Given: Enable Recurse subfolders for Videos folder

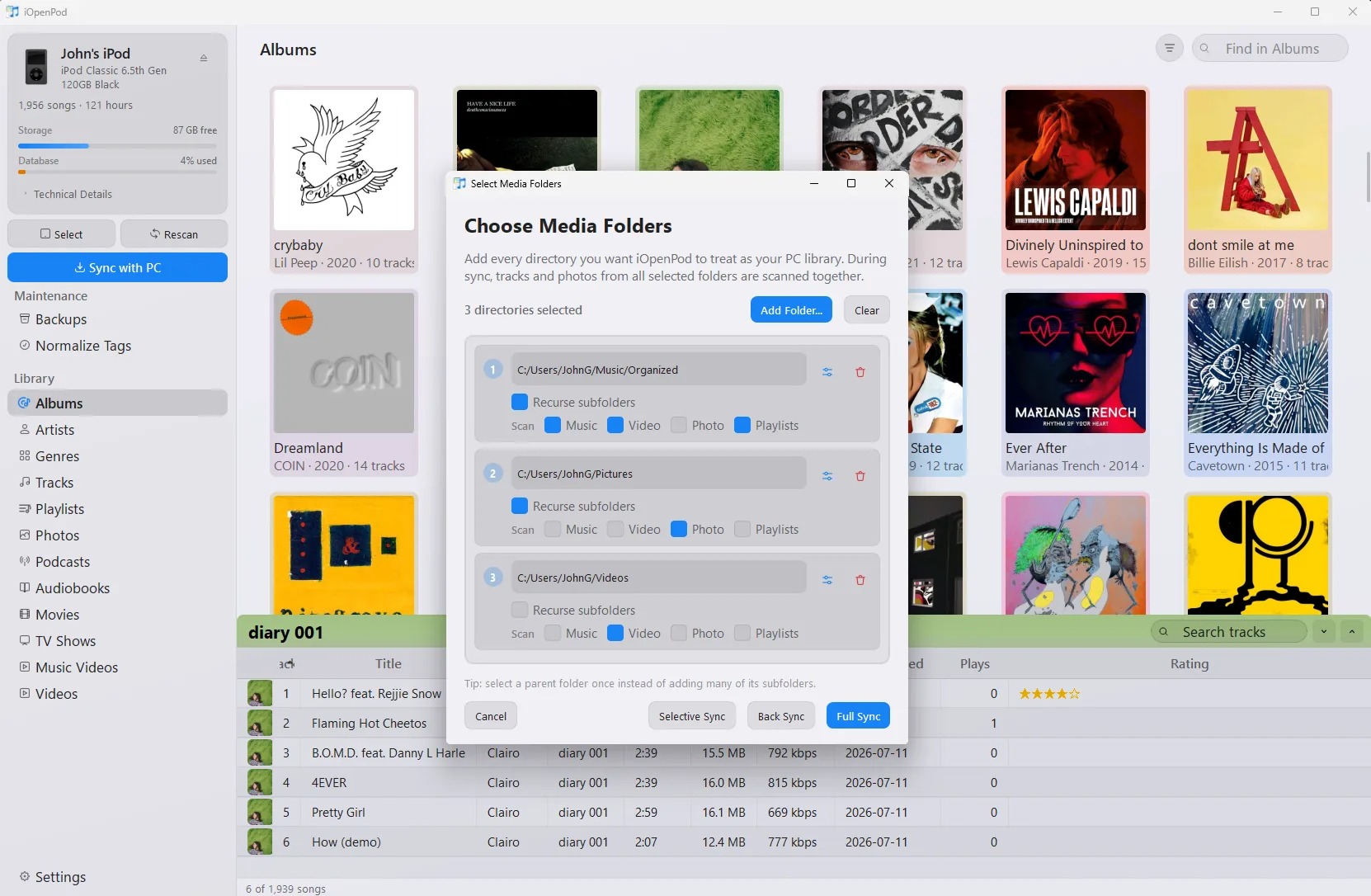Looking at the screenshot, I should 520,610.
